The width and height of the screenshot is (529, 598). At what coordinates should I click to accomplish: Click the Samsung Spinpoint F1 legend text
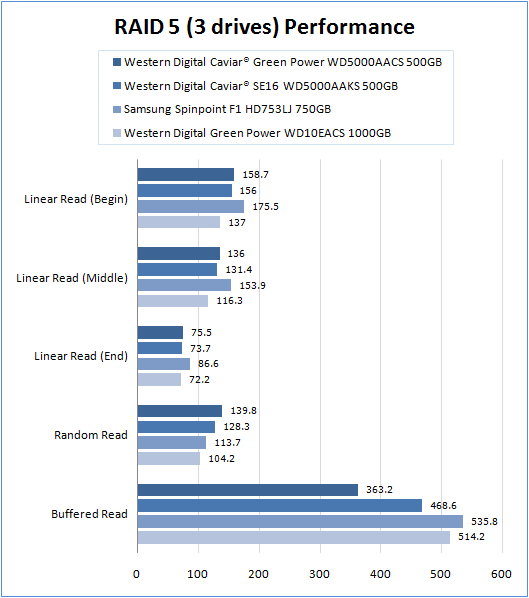[227, 109]
